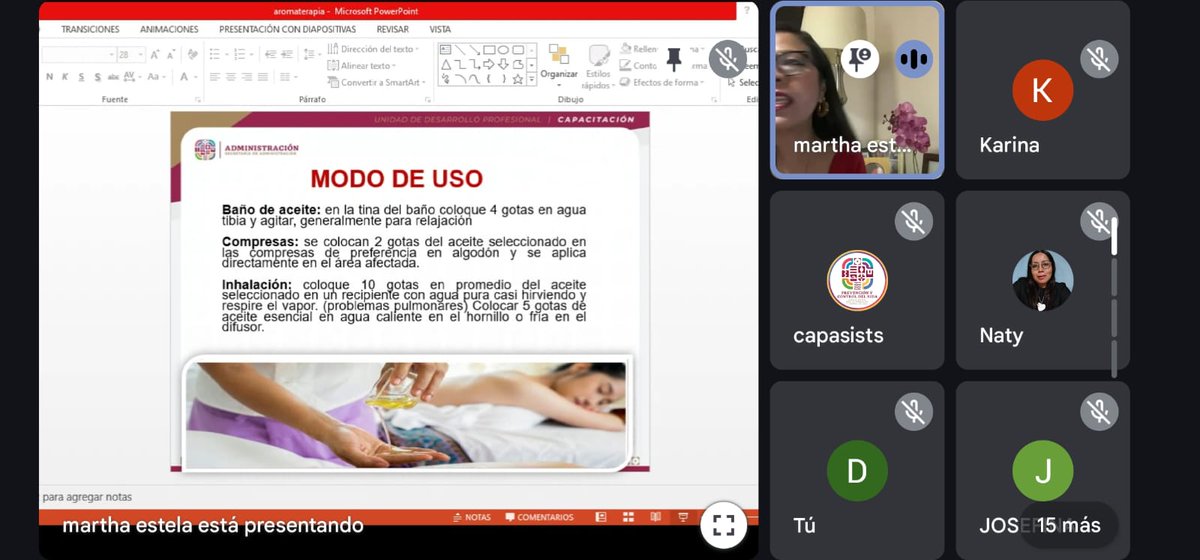Viewport: 1200px width, 560px height.
Task: Justify text in paragraph group
Action: [262, 77]
